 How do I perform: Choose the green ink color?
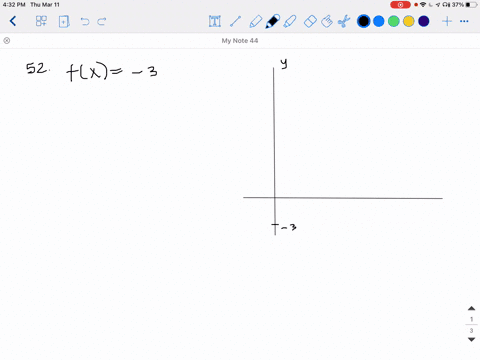[394, 21]
